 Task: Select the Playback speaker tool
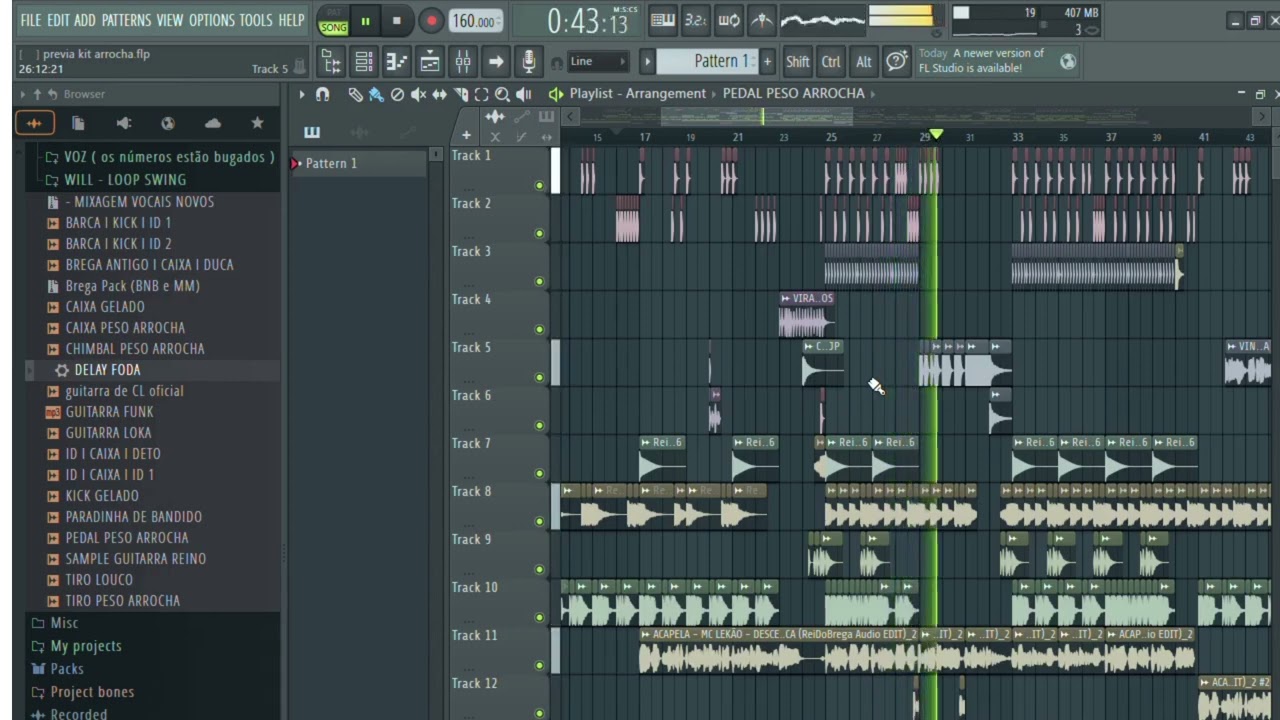pyautogui.click(x=523, y=94)
